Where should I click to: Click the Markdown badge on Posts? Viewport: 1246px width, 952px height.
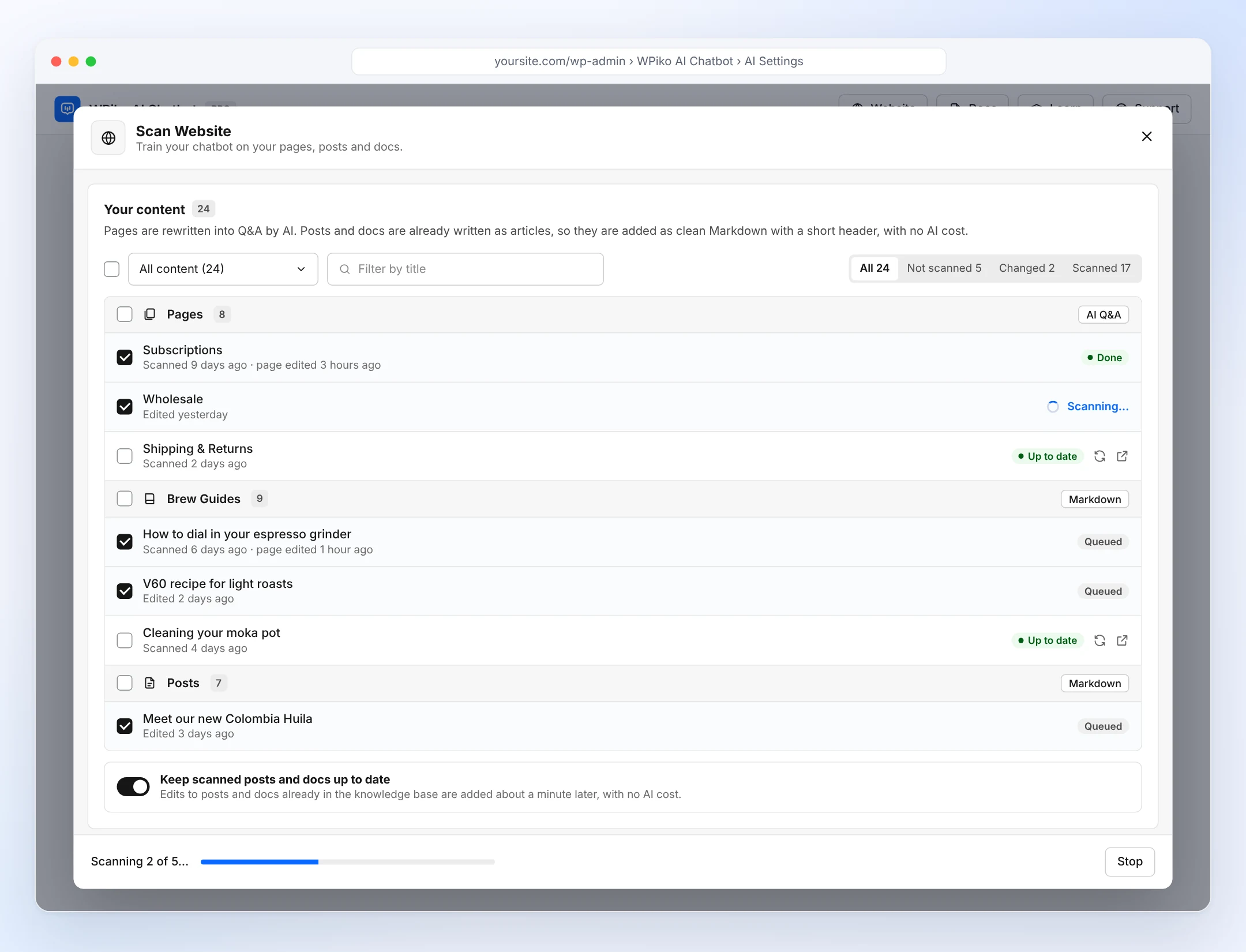1095,684
